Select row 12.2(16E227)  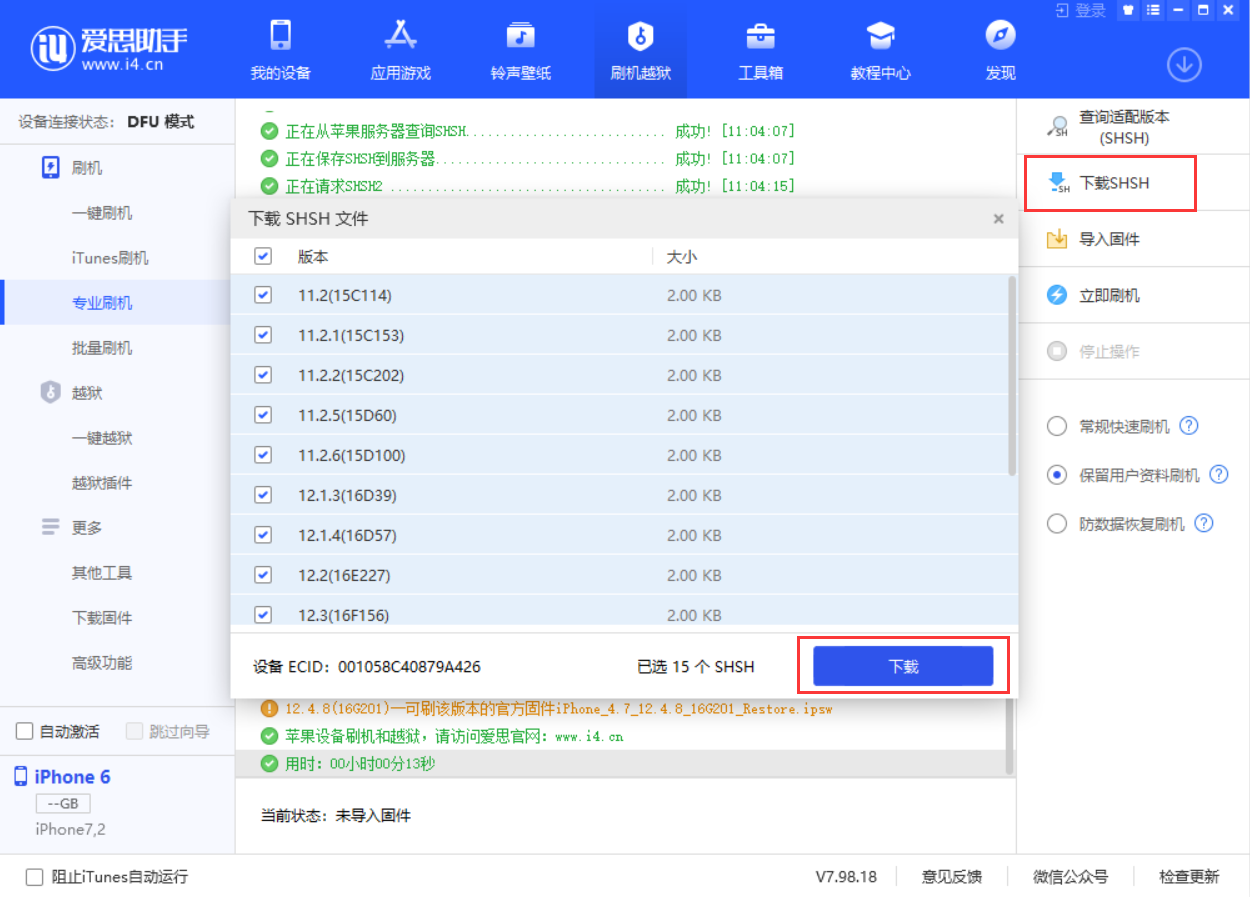pyautogui.click(x=618, y=575)
